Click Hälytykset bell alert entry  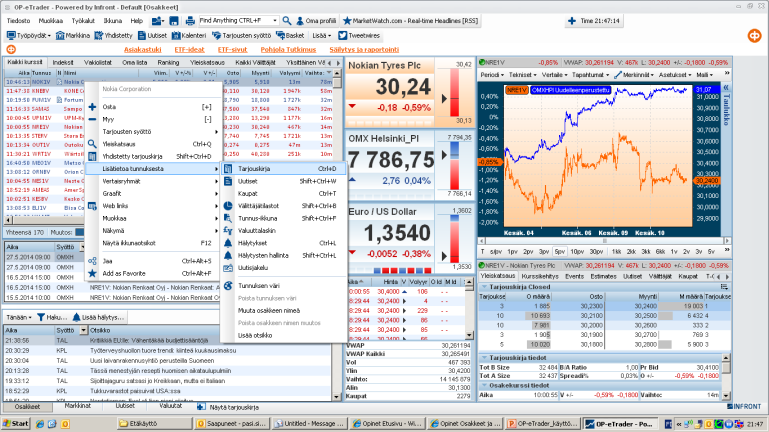click(x=283, y=243)
